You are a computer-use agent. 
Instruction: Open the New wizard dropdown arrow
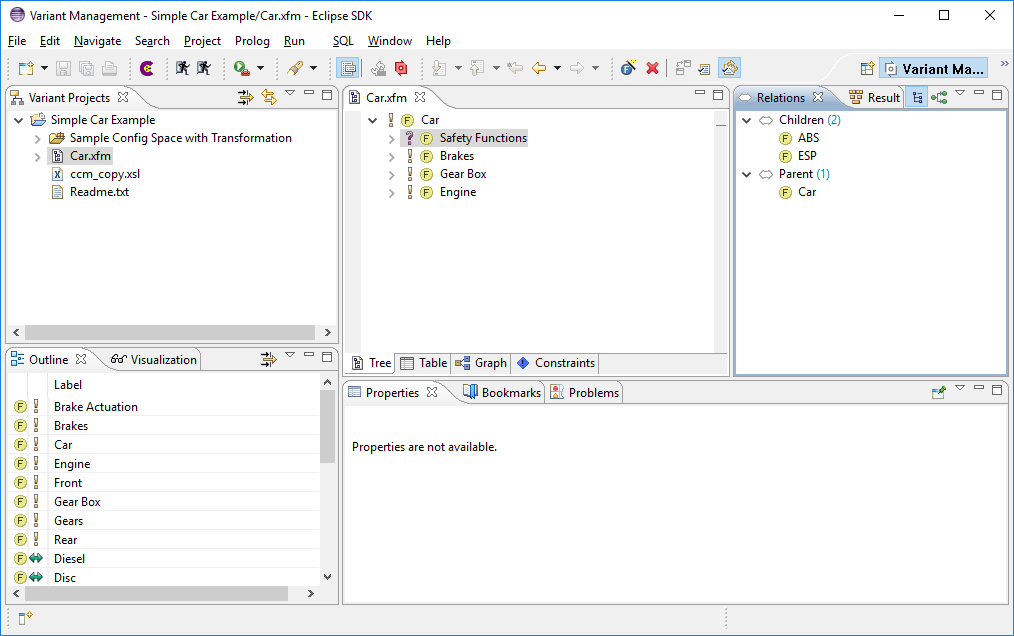point(44,68)
